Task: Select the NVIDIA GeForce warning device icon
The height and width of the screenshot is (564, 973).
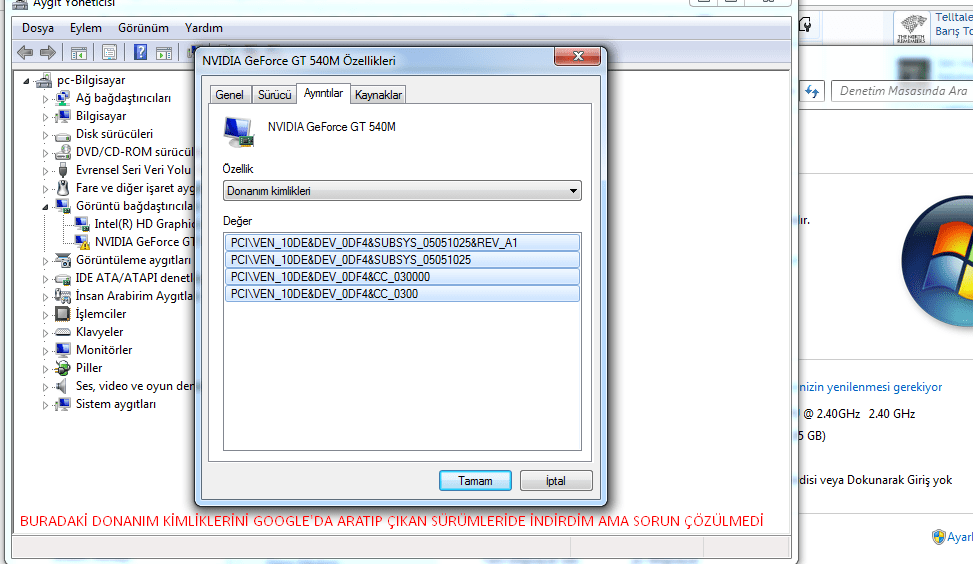Action: (x=82, y=242)
